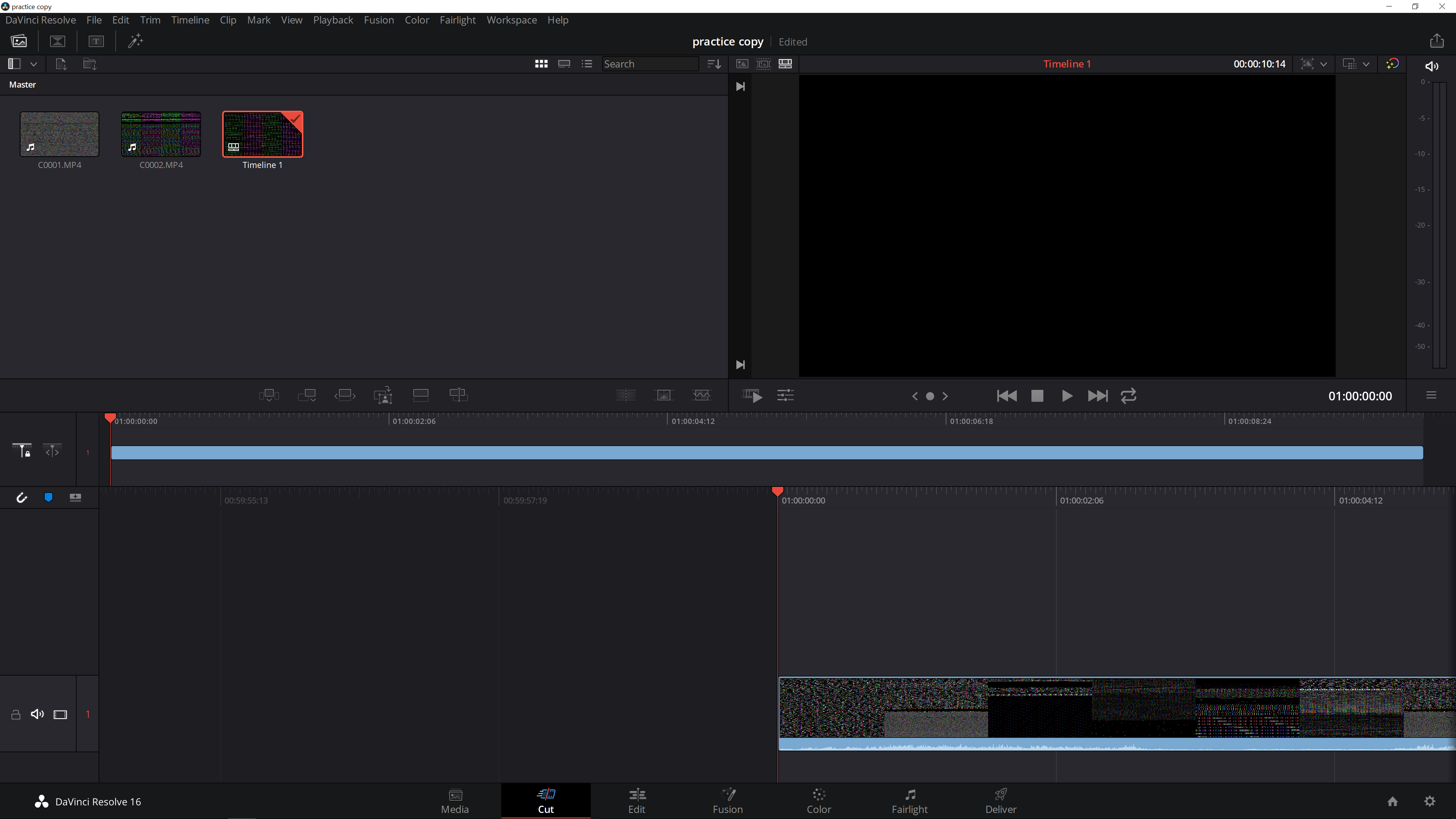Screen dimensions: 1456x819
Task: Open the Transitions panel icon
Action: coord(58,41)
